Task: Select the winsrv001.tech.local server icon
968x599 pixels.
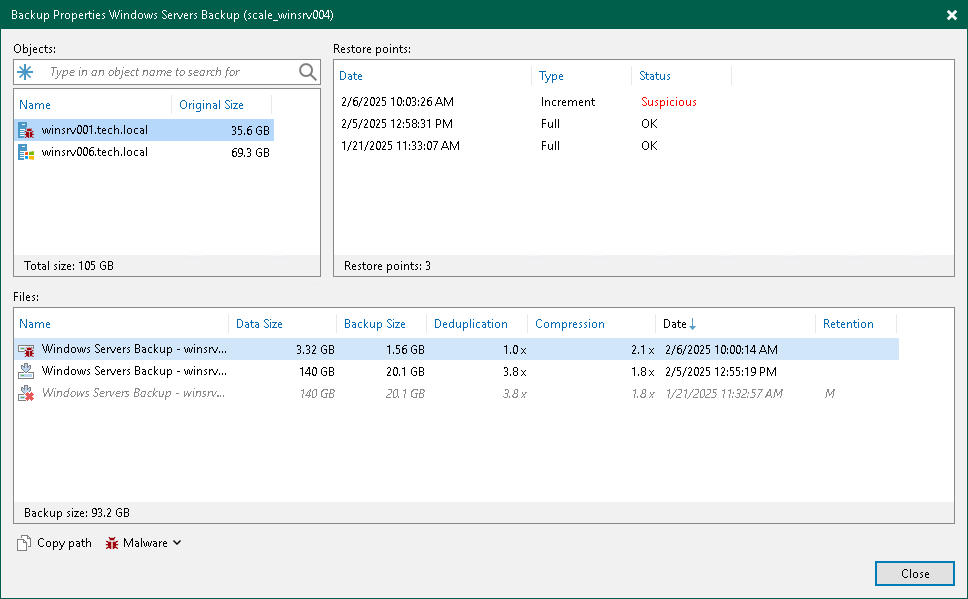Action: pos(25,131)
